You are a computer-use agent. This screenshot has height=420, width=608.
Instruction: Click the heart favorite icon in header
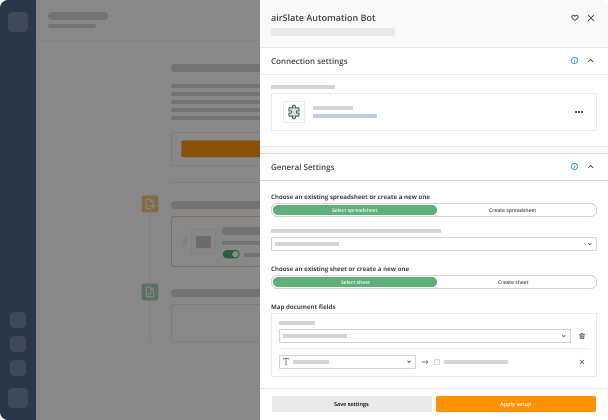pos(575,18)
